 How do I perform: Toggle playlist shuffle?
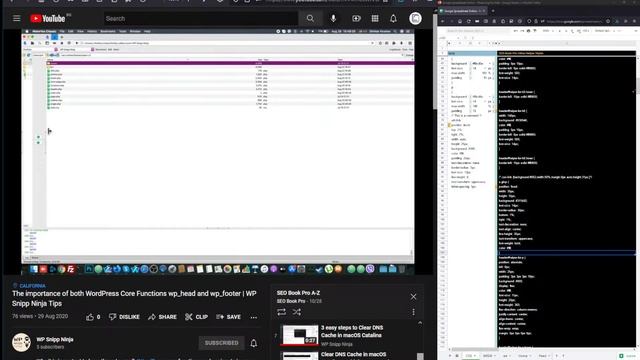(297, 312)
